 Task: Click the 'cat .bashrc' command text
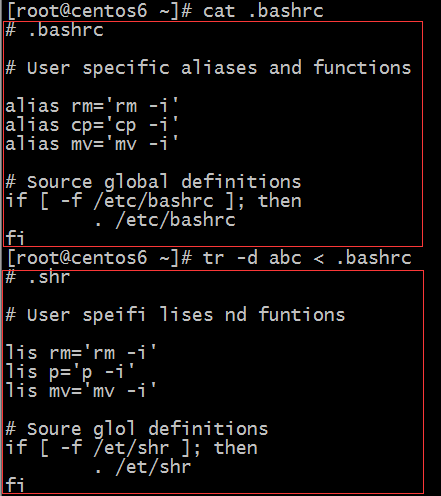(263, 11)
